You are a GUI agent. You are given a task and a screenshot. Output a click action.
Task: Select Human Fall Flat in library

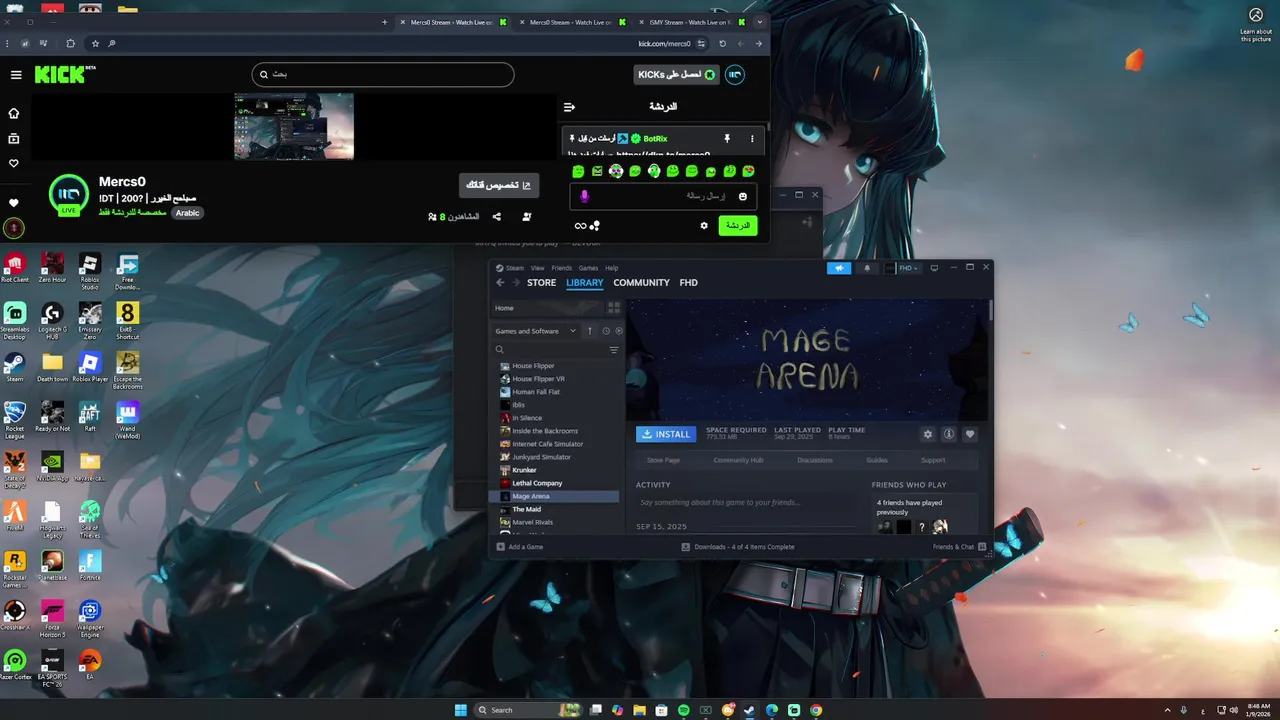(535, 392)
